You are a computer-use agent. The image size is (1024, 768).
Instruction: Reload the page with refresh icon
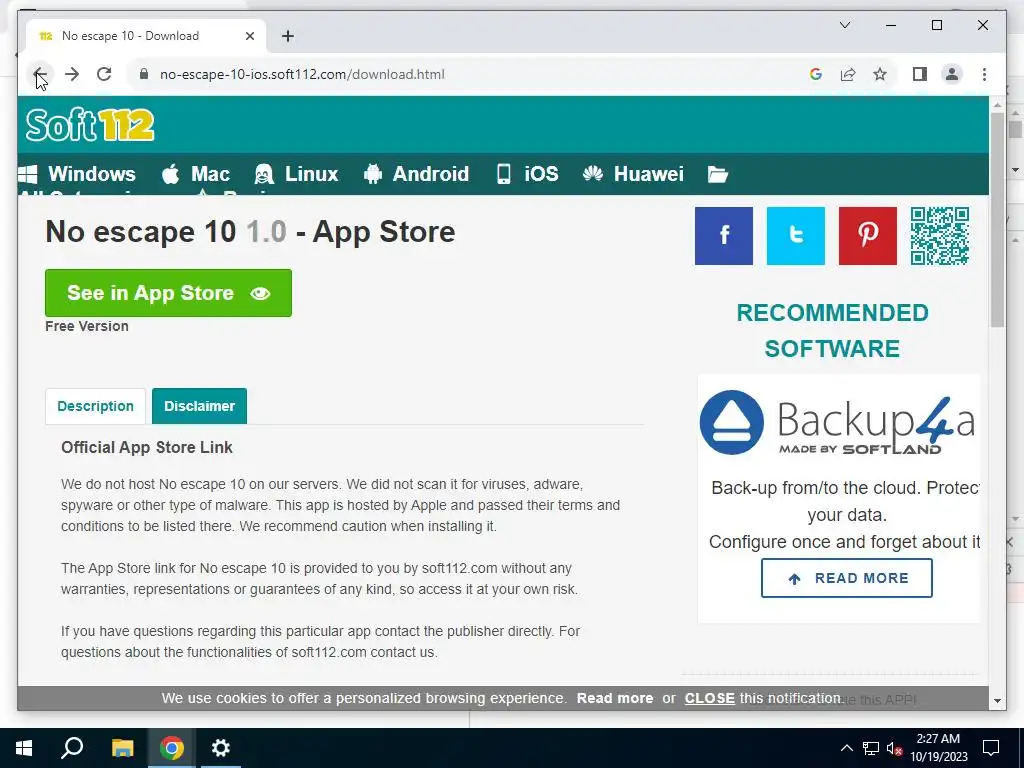point(104,74)
